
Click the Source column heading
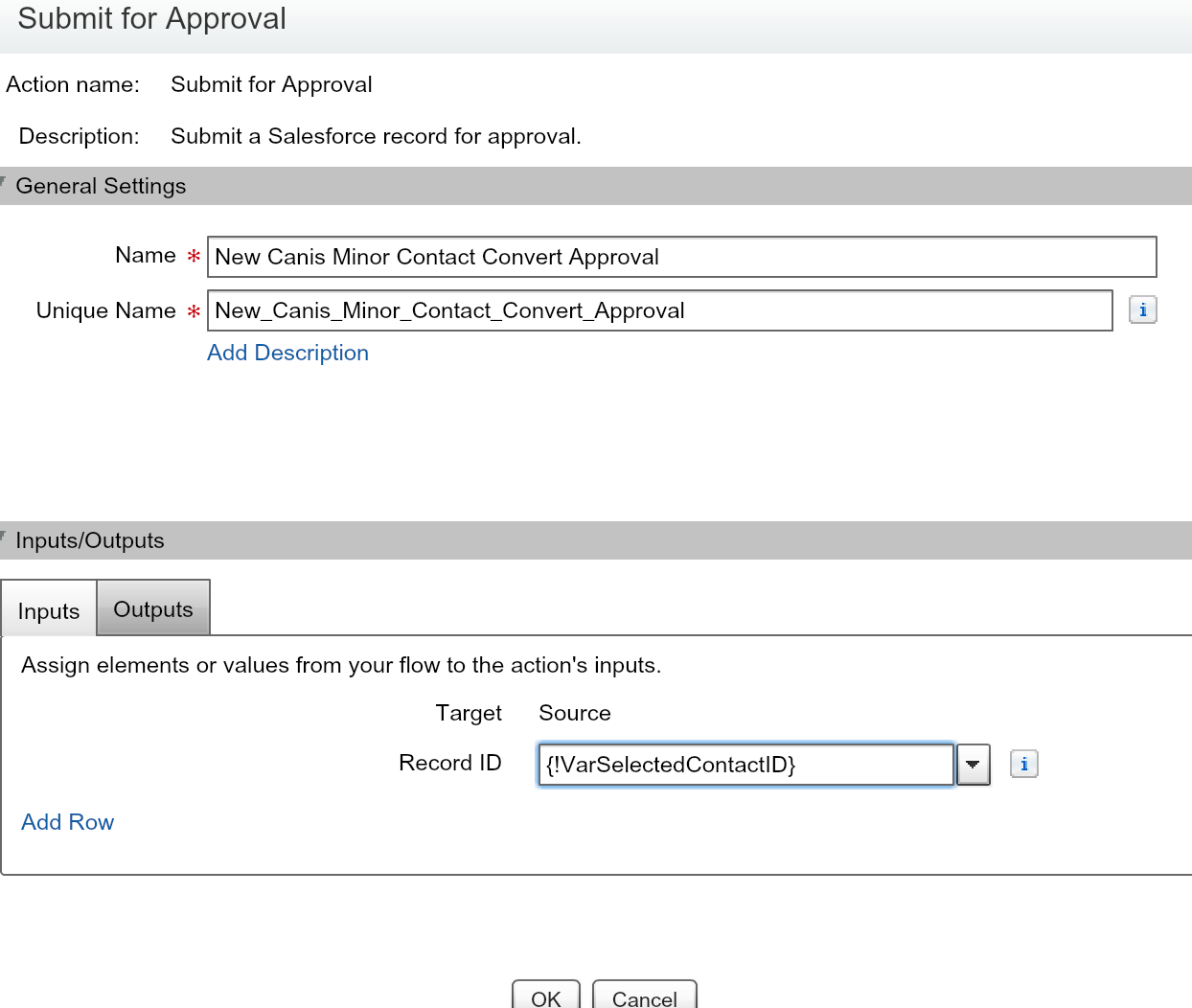(574, 713)
